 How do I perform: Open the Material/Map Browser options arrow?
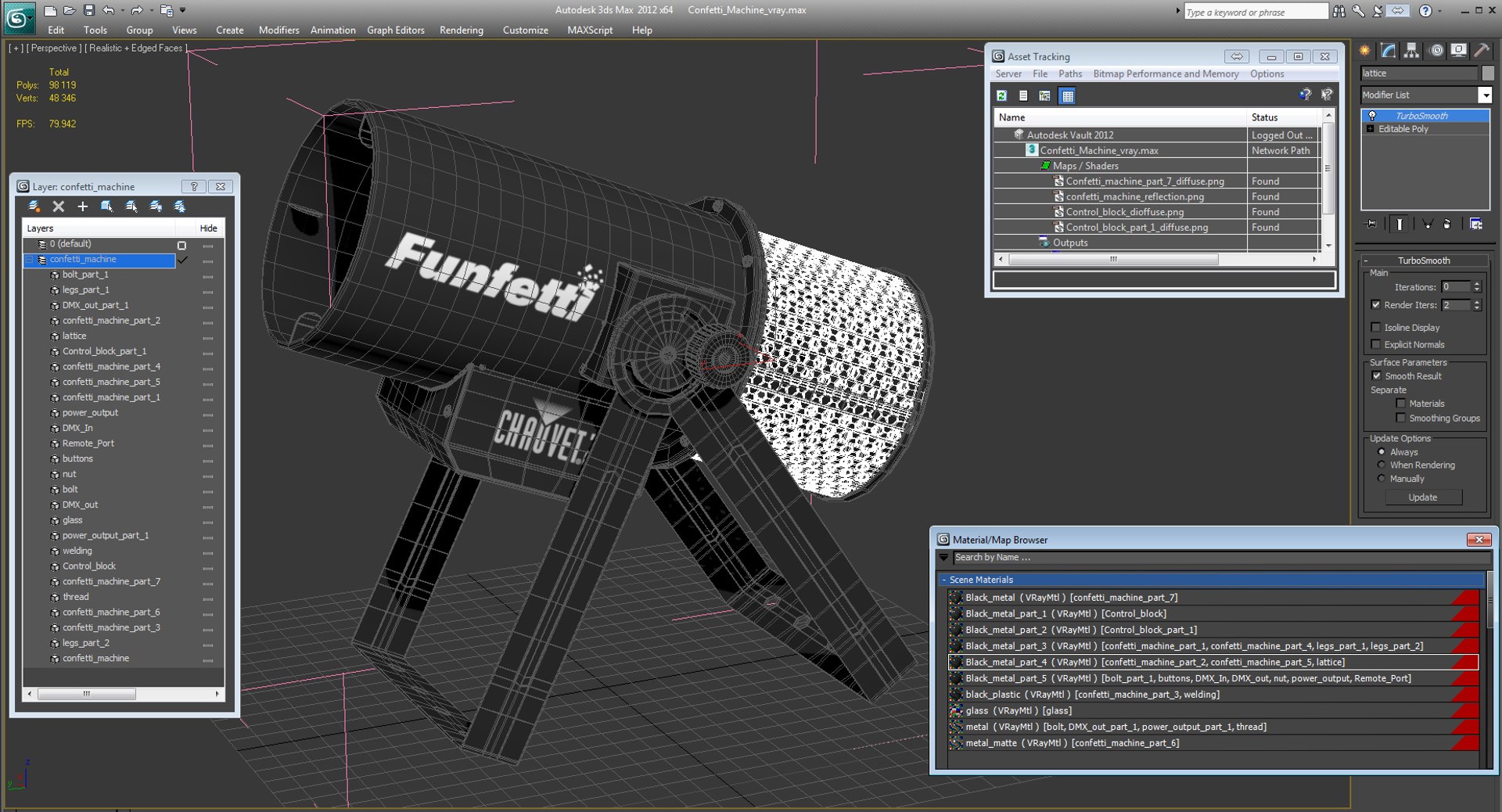pos(943,558)
